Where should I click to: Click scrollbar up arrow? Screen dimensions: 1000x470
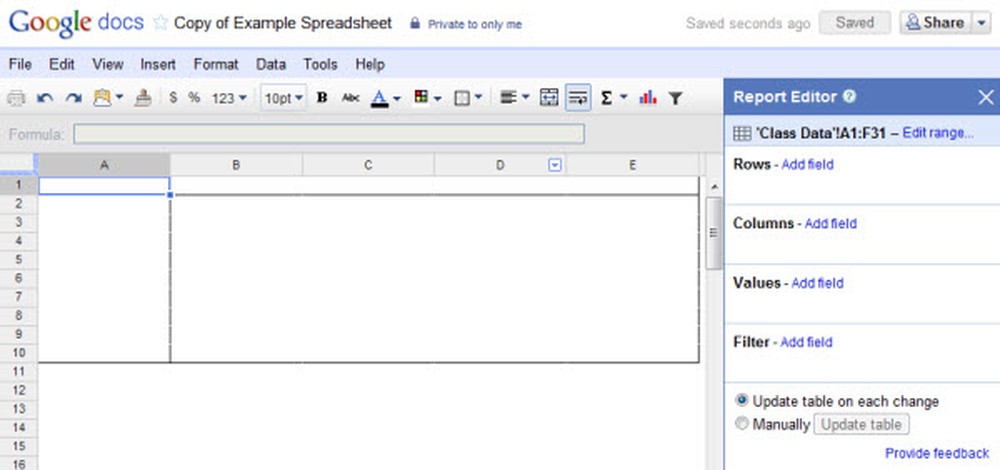click(714, 187)
